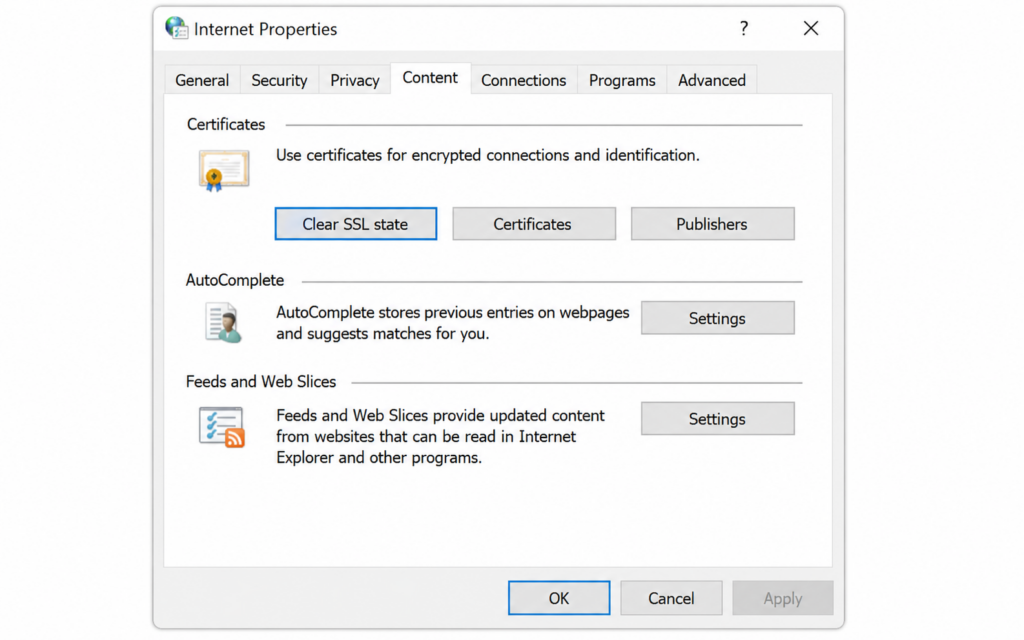Confirm with the OK button
This screenshot has height=640, width=1024.
click(559, 598)
